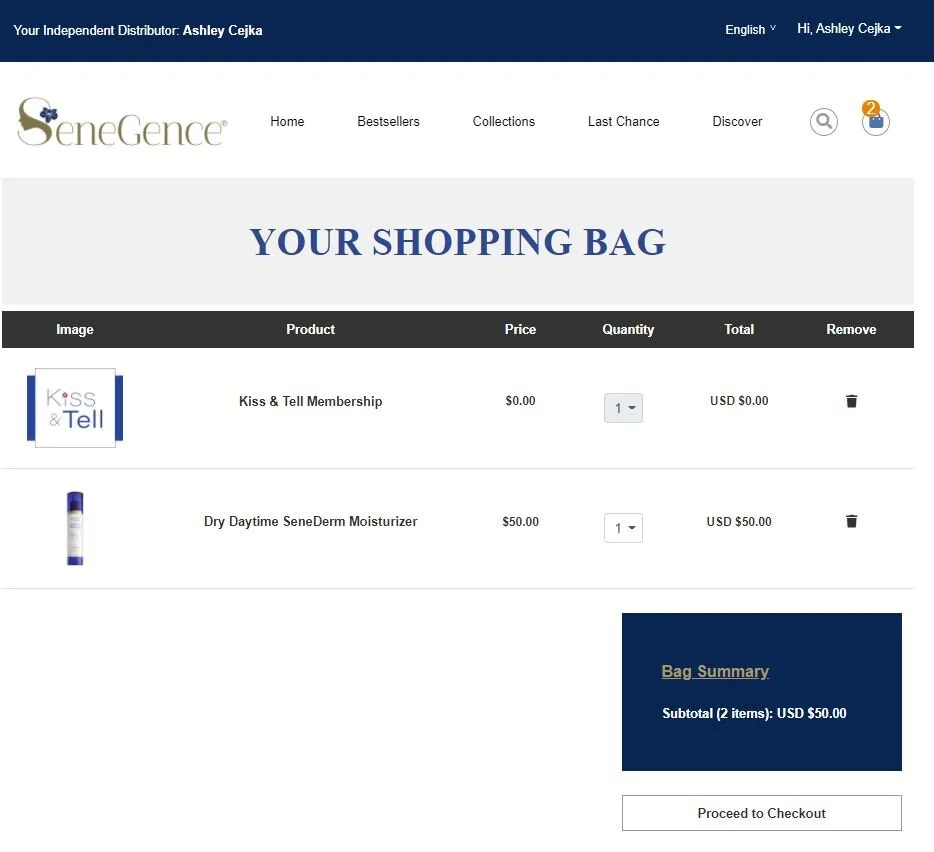Delete Dry Daytime SeneDerm Moisturizer via trash icon
The image size is (934, 852).
[851, 521]
